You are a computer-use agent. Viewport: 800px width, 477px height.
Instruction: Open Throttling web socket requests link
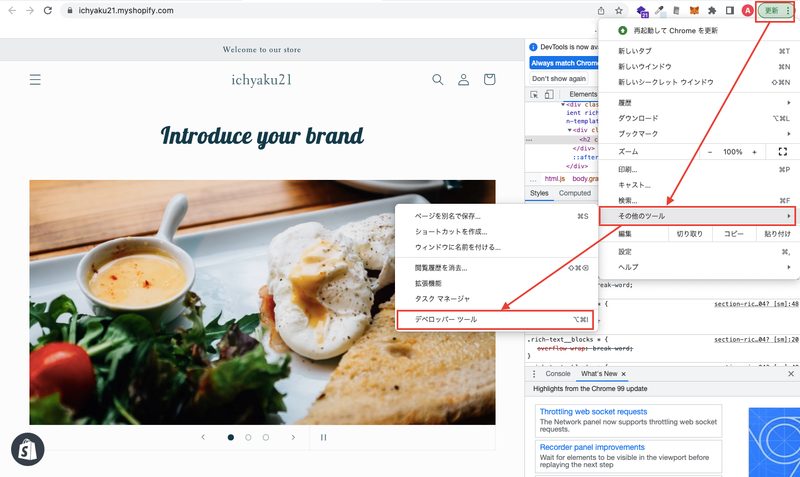pyautogui.click(x=593, y=412)
